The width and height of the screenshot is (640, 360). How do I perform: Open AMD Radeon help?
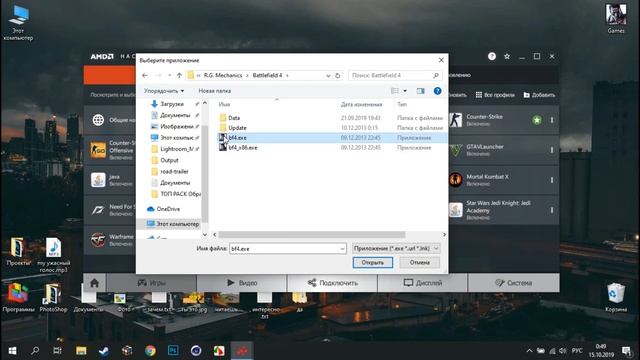492,56
